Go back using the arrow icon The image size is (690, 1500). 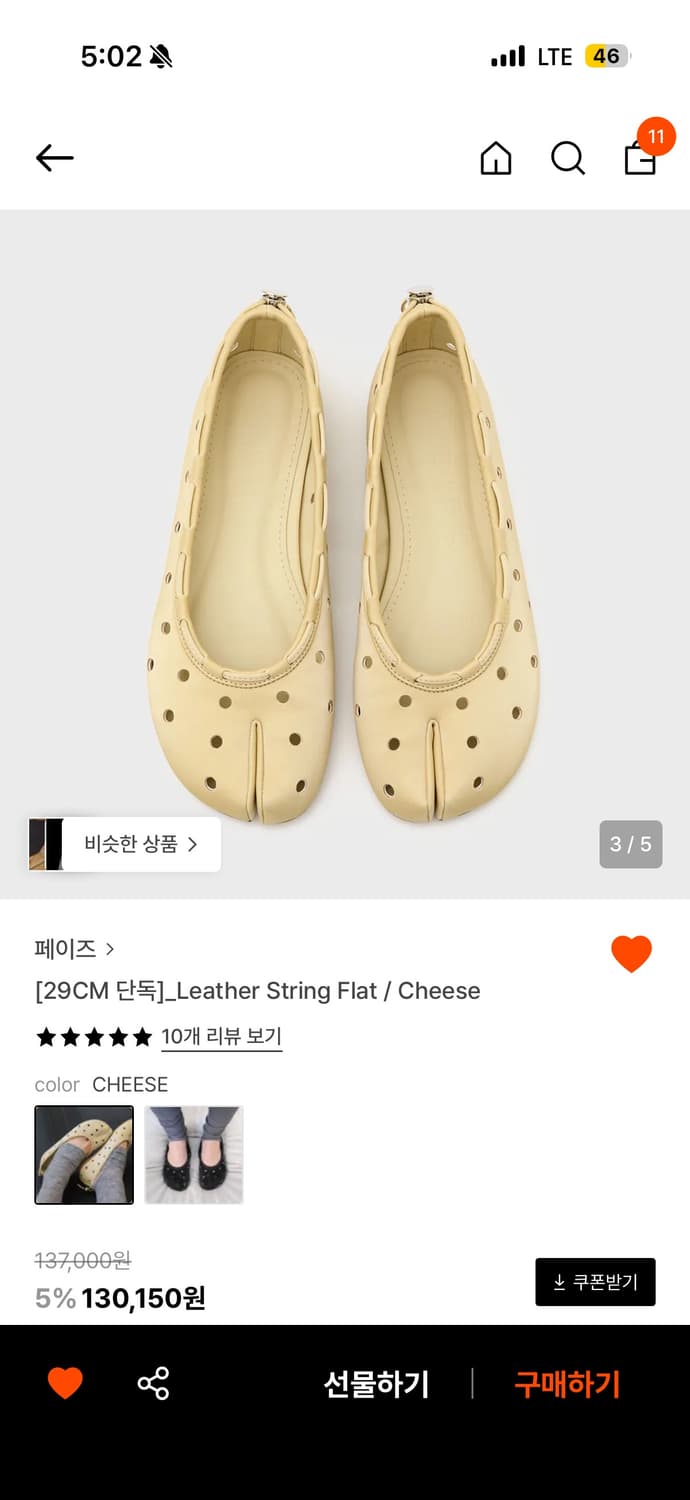(54, 158)
